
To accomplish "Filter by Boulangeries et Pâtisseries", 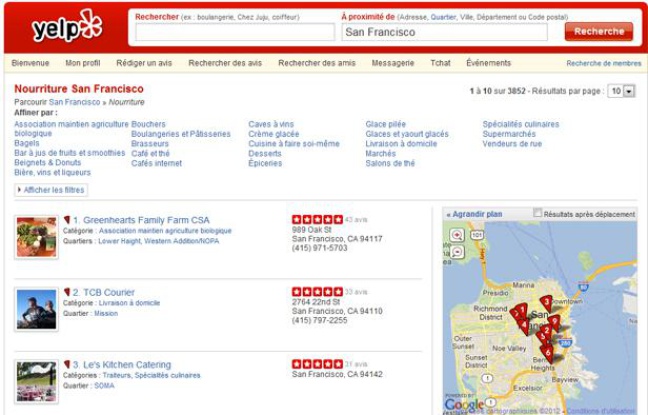I will 181,134.
